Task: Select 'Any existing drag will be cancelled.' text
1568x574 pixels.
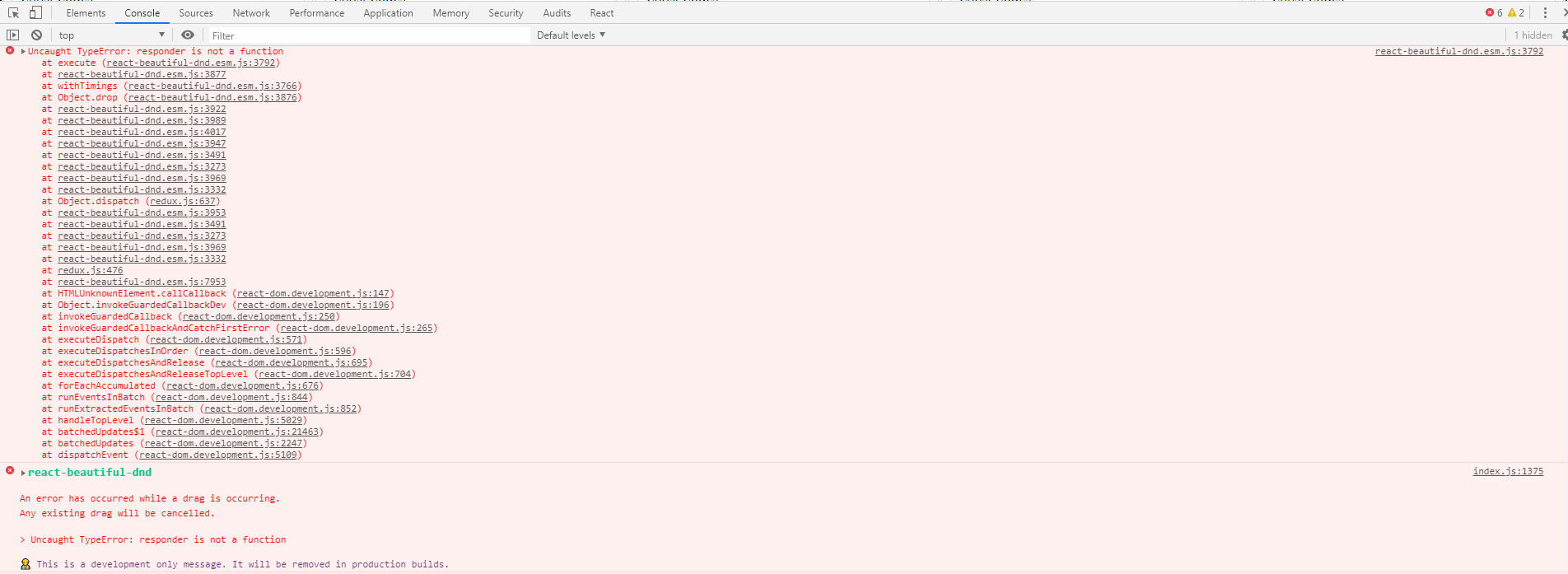Action: pos(117,513)
